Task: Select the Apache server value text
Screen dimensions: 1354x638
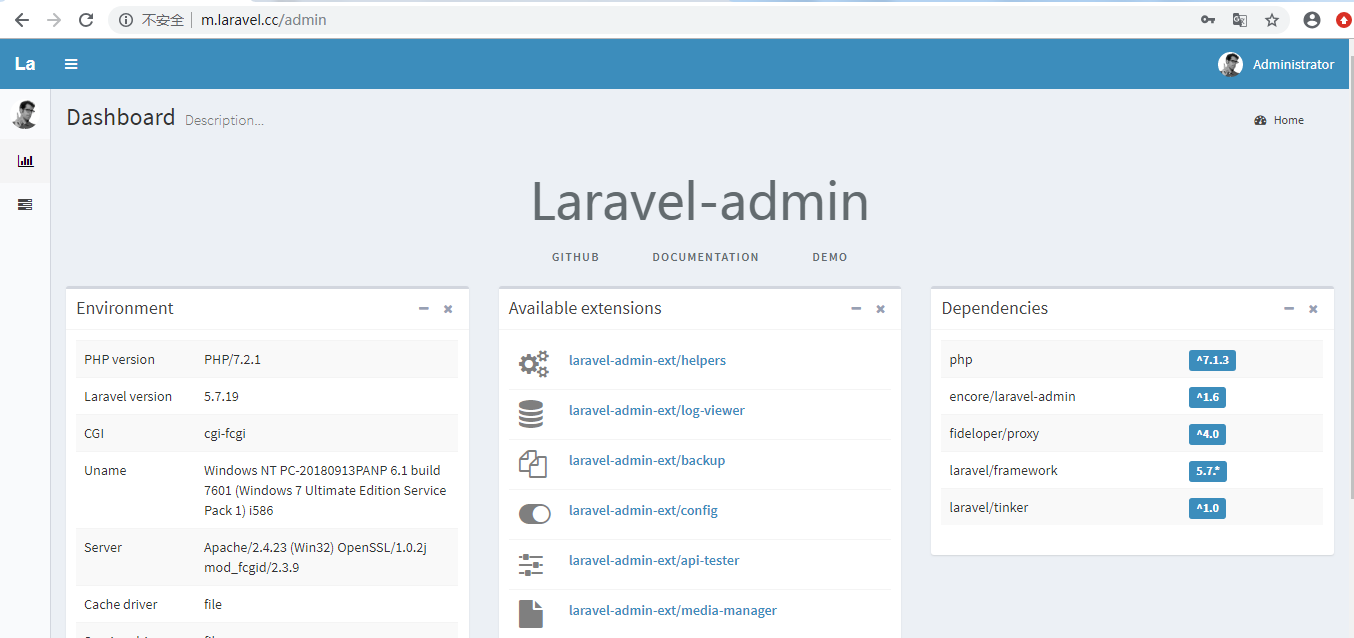Action: tap(315, 557)
